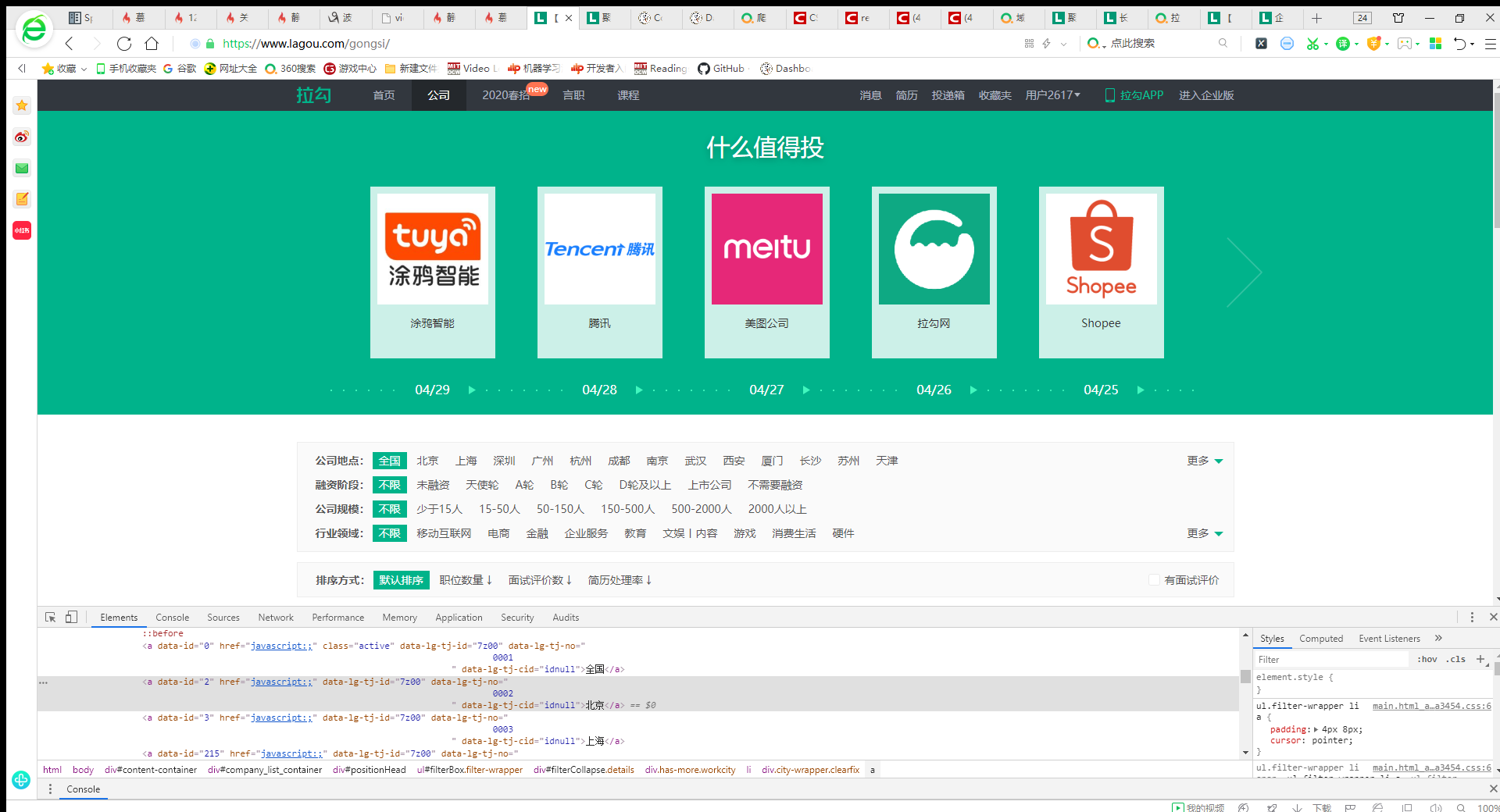The height and width of the screenshot is (812, 1500).
Task: Click the Shopee company card
Action: [x=1102, y=272]
